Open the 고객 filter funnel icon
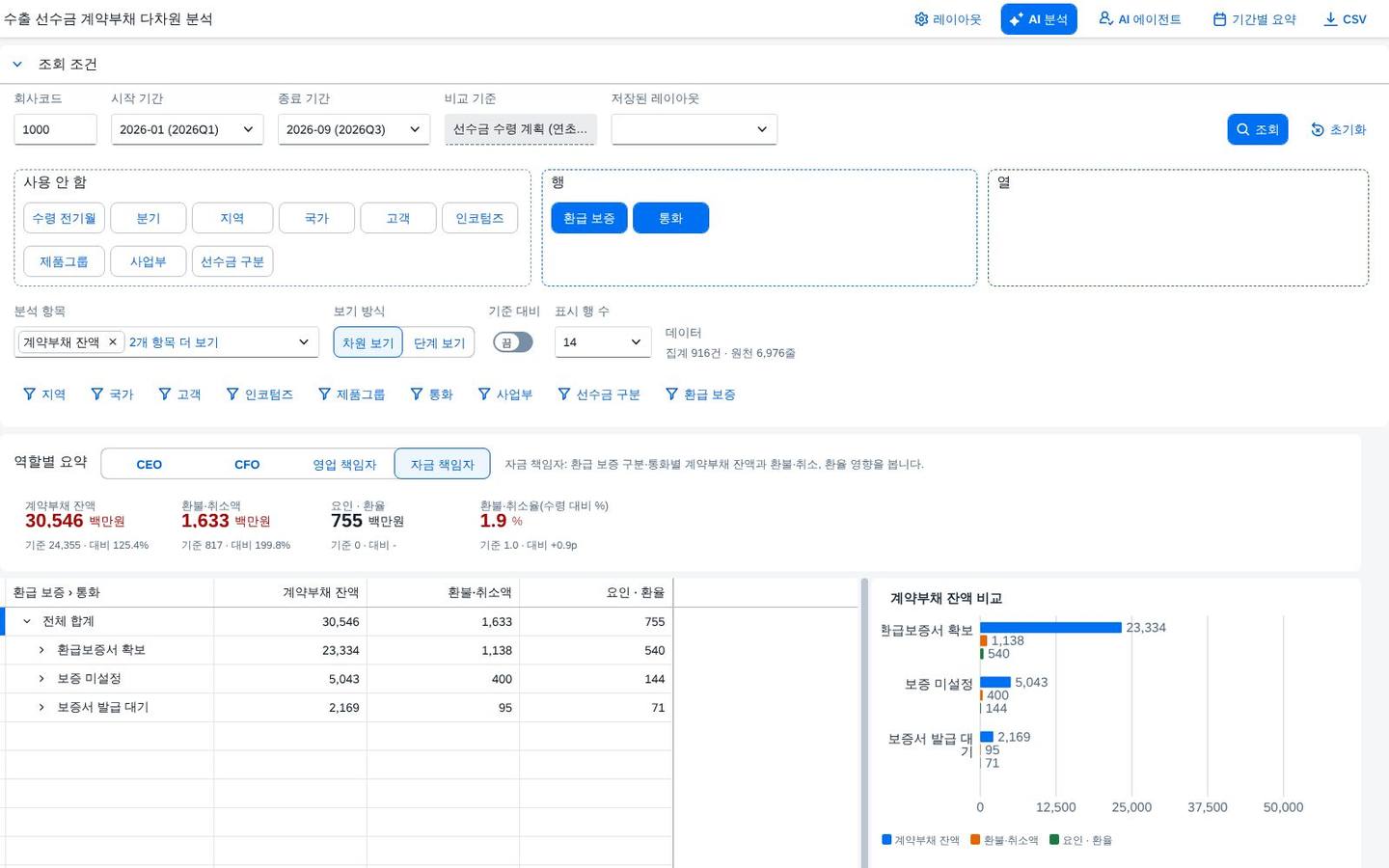Screen dimensions: 1389x868 coord(165,394)
